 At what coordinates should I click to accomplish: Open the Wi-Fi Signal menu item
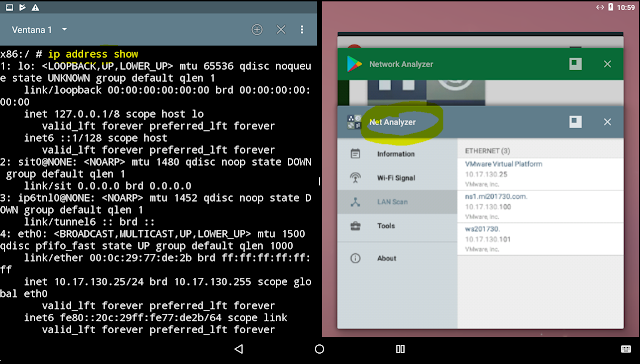[397, 178]
